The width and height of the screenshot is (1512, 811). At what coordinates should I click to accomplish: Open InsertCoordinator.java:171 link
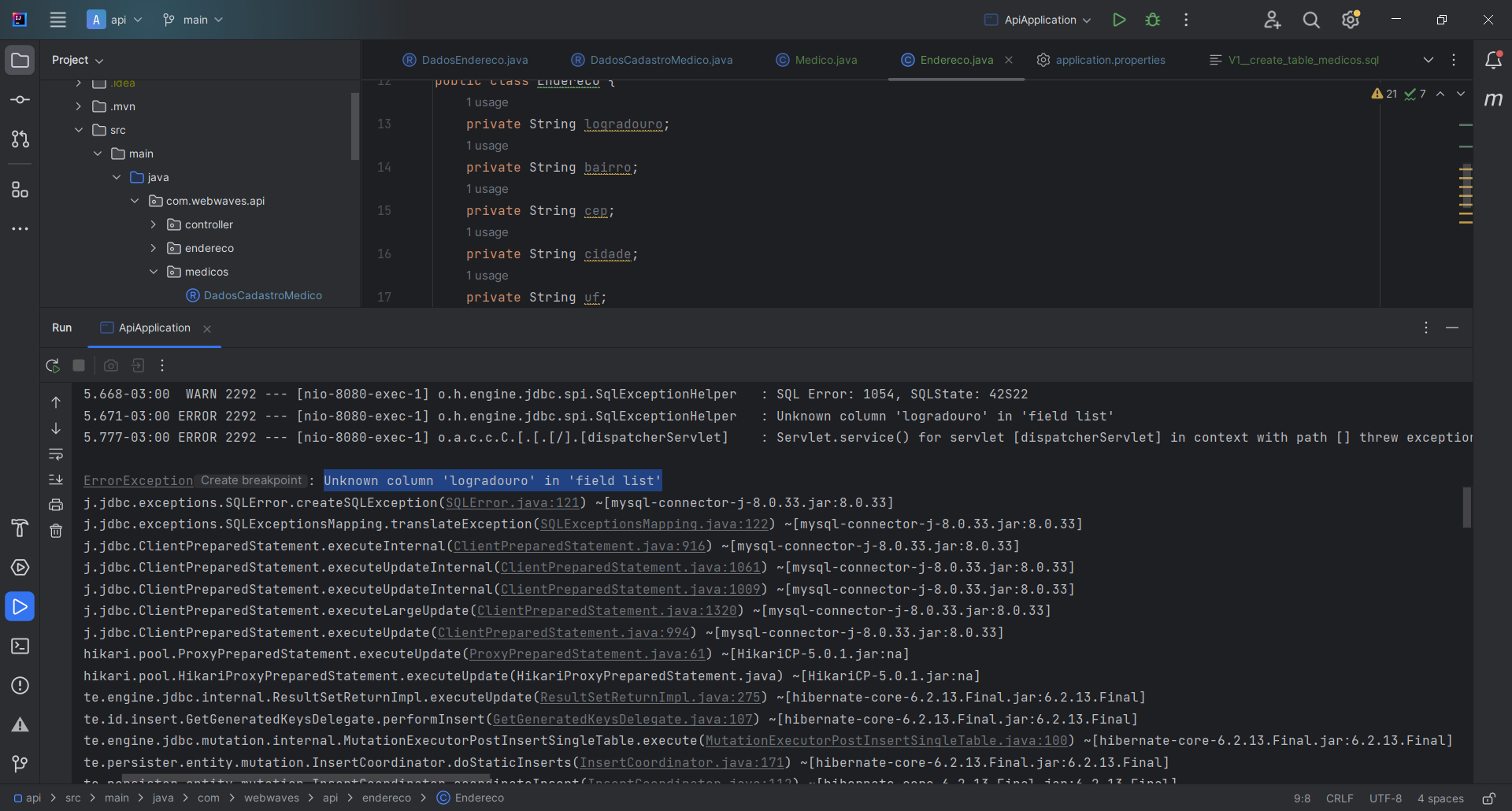[x=682, y=762]
